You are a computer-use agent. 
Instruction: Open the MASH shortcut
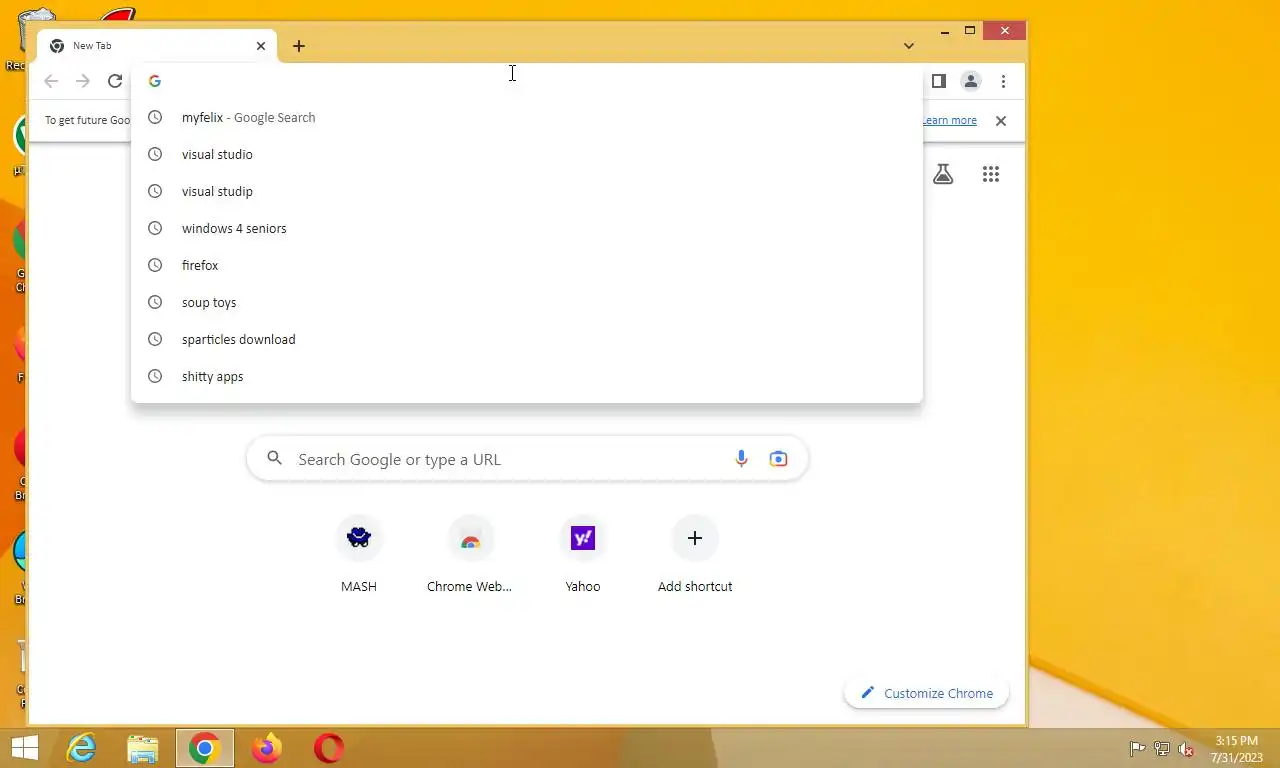pos(359,555)
